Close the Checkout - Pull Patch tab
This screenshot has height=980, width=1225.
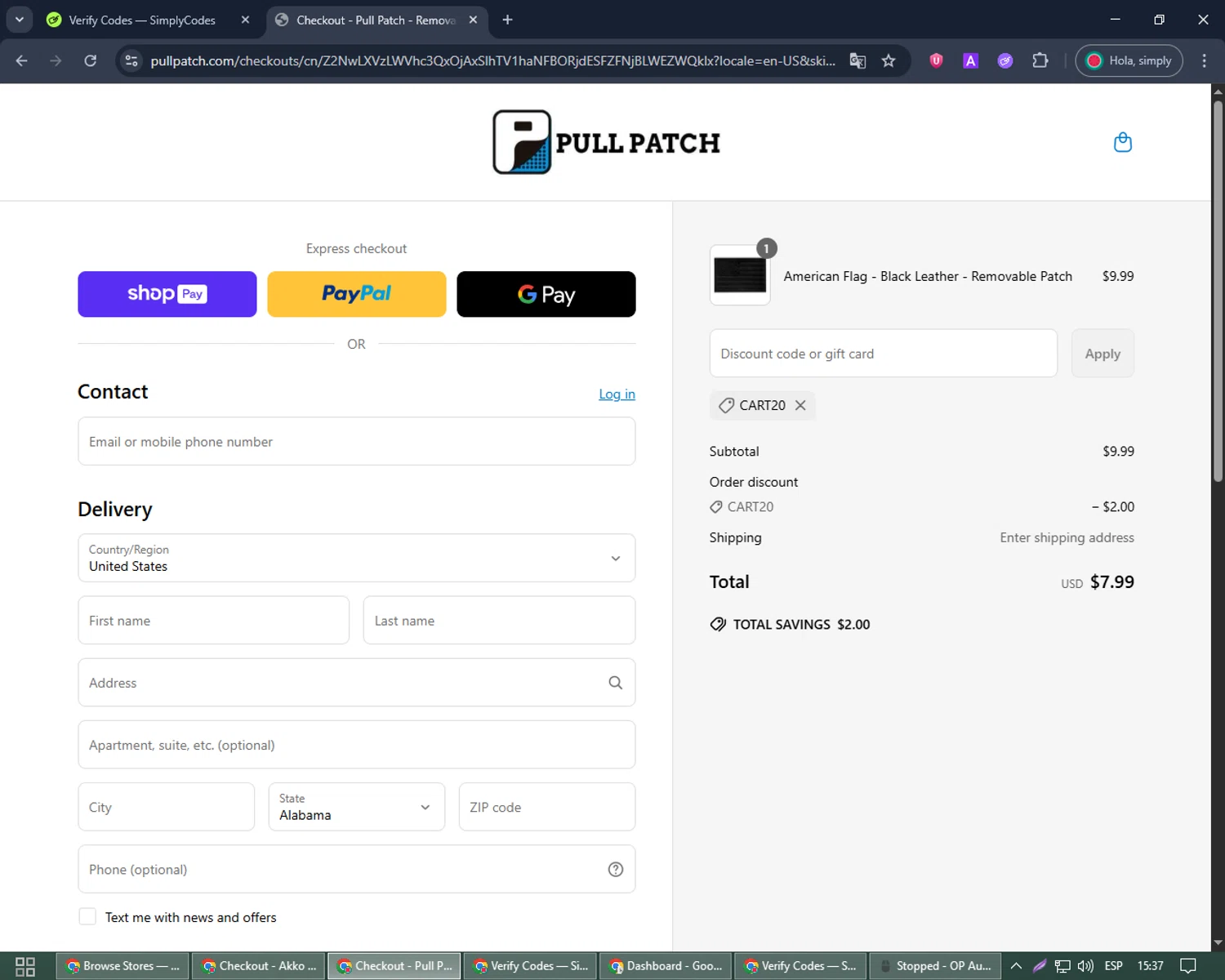[x=473, y=20]
